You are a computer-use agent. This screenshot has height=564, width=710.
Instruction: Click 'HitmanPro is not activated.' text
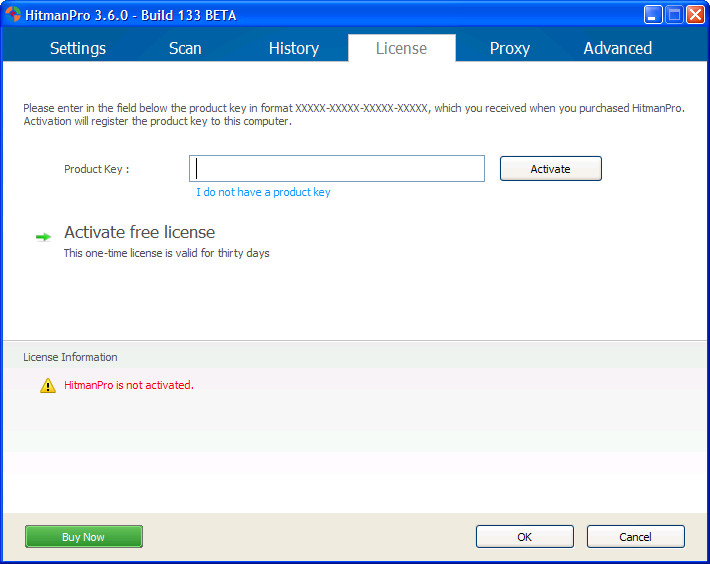(x=129, y=385)
